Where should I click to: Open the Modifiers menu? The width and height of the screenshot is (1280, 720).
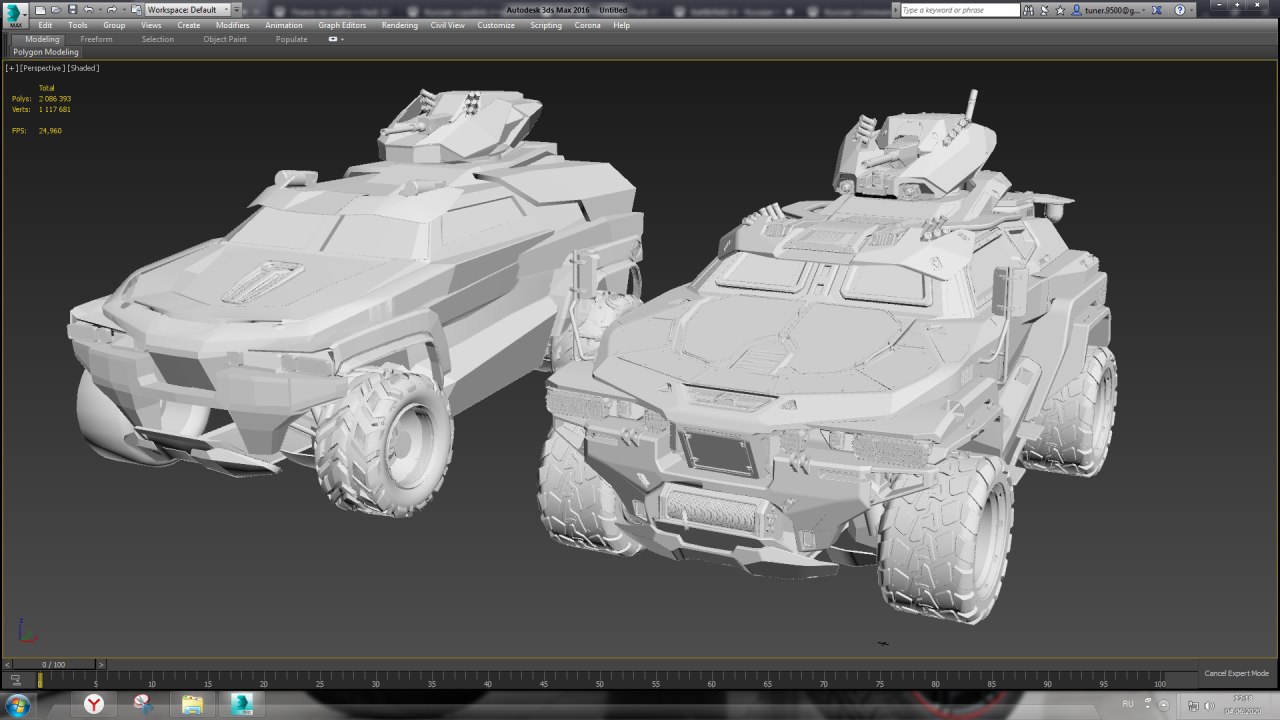(233, 25)
